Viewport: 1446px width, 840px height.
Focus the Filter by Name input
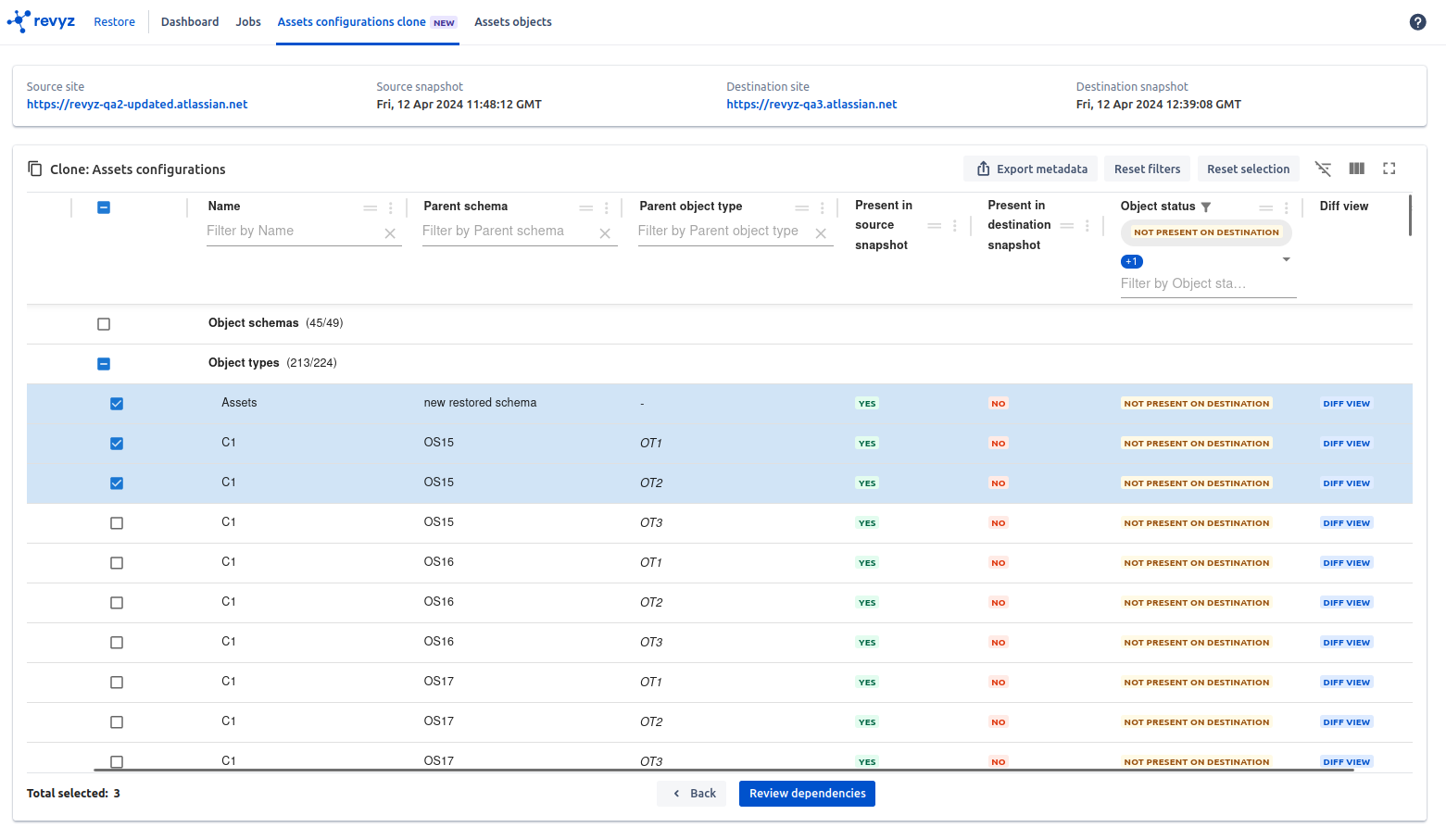tap(293, 232)
